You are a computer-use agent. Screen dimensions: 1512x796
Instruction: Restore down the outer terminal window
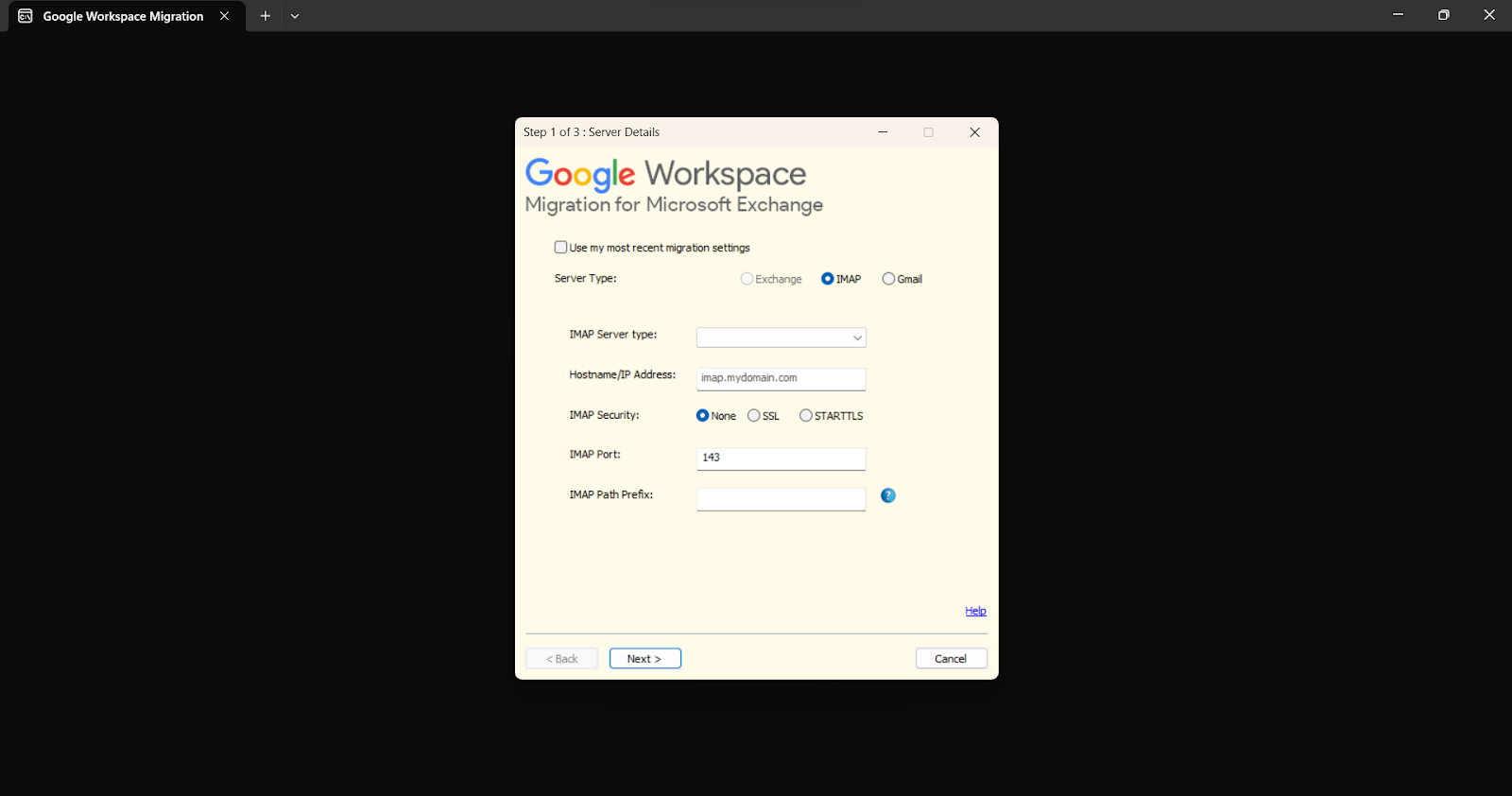pos(1443,15)
